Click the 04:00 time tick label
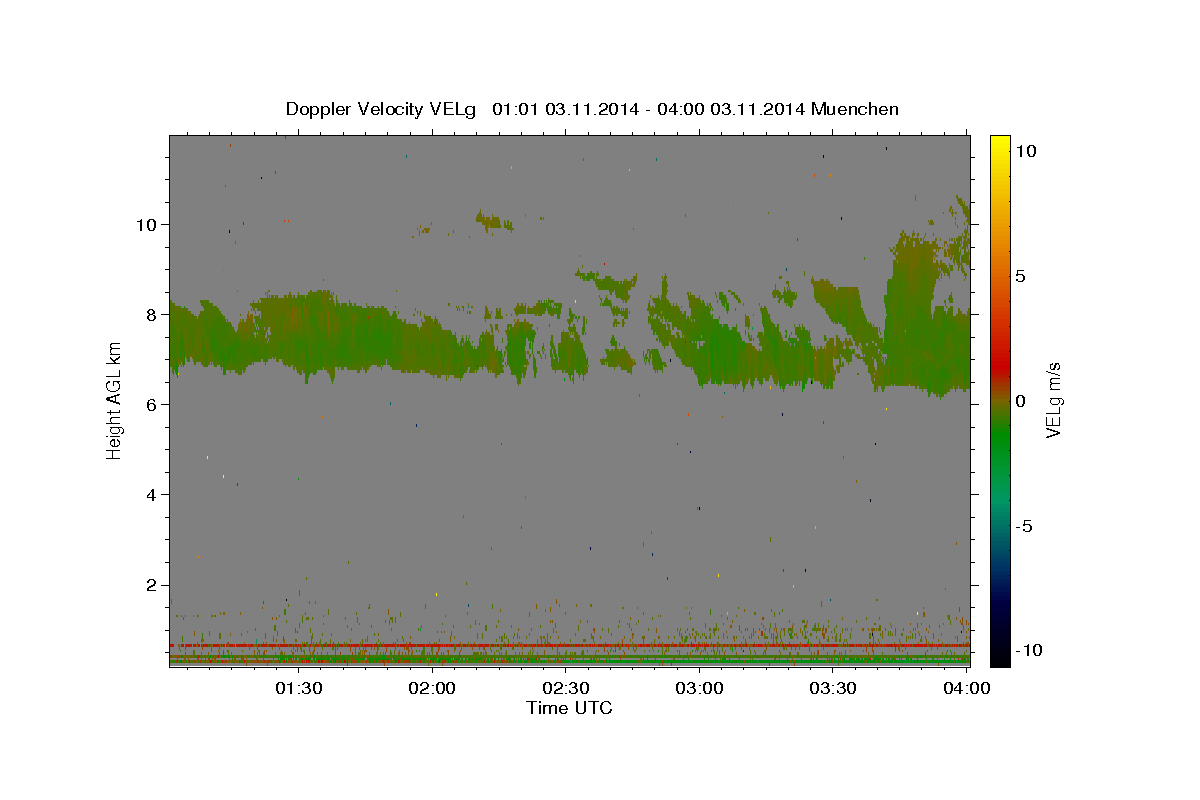1200x800 pixels. (x=966, y=688)
